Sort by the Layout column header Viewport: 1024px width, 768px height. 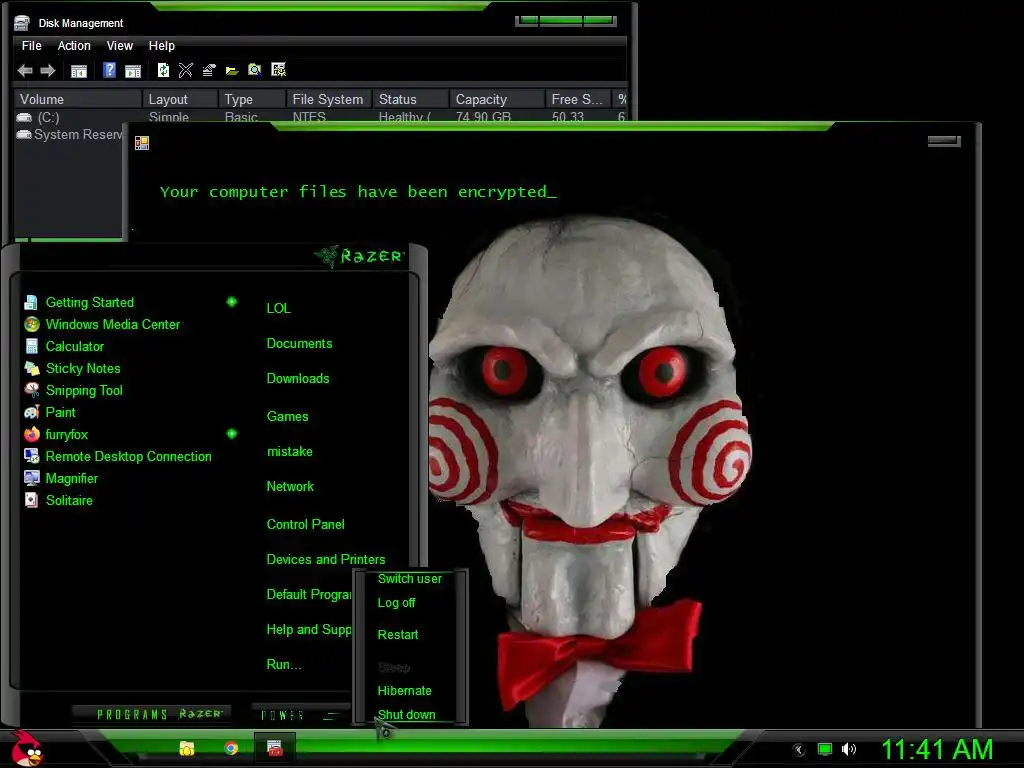point(180,99)
